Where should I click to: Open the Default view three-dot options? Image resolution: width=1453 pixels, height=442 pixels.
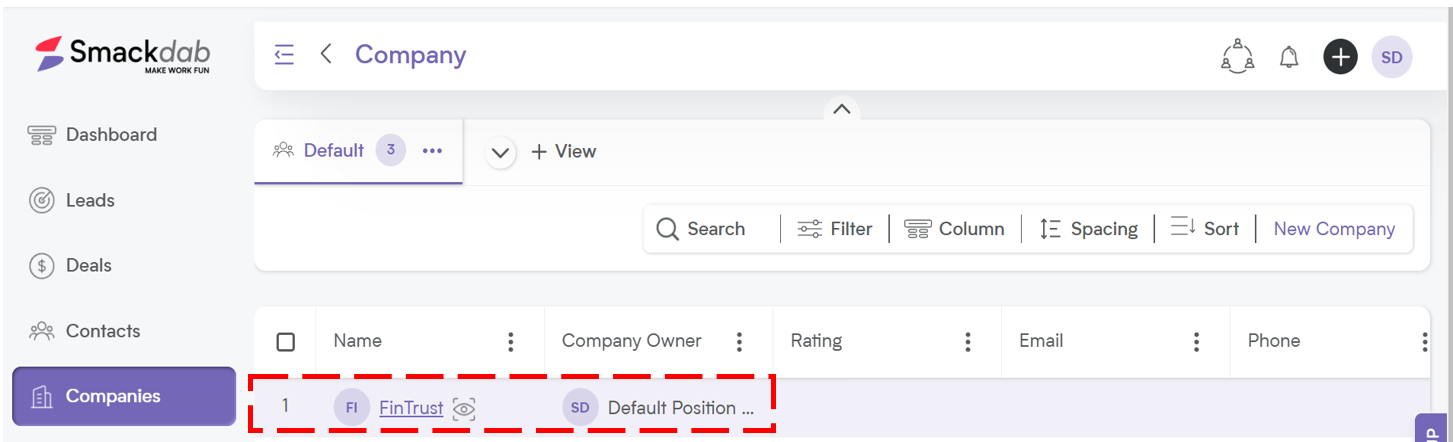tap(432, 151)
